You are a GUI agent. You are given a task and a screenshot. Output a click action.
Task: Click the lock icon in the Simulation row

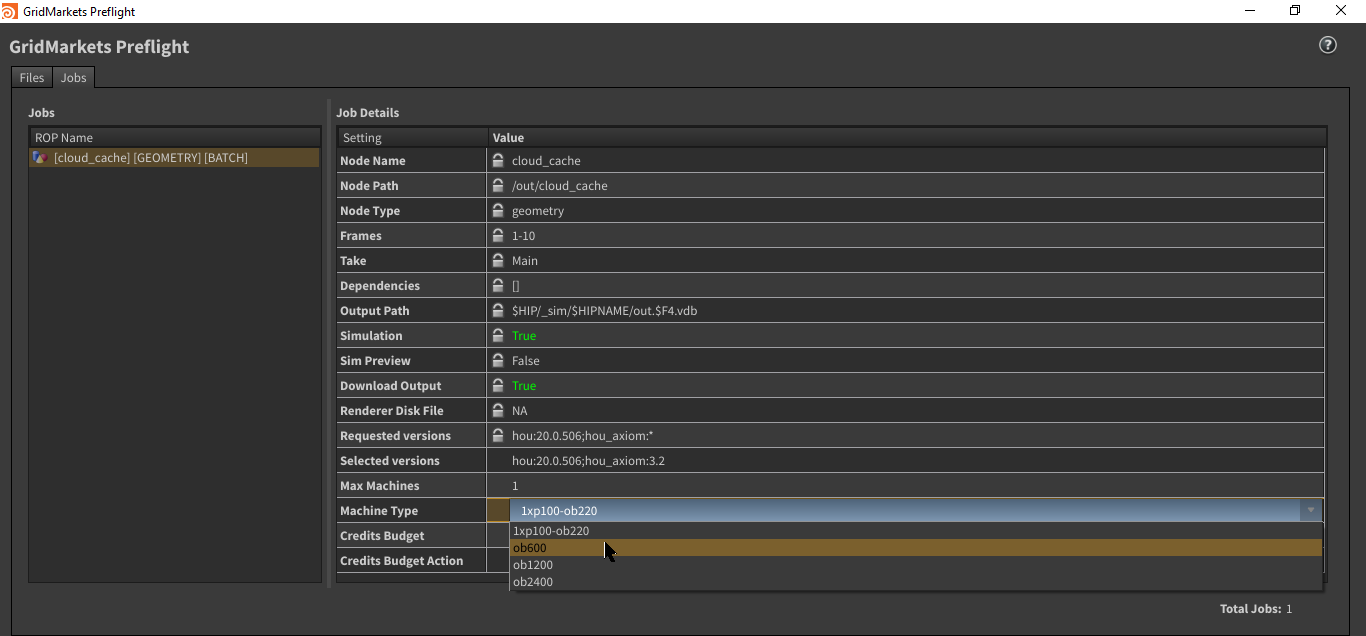[498, 335]
